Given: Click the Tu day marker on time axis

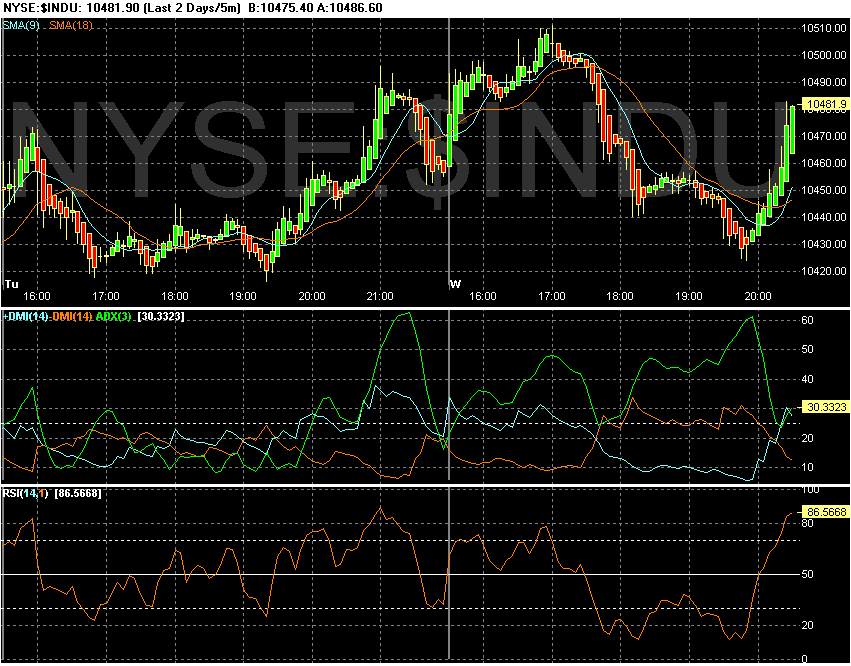Looking at the screenshot, I should [11, 284].
